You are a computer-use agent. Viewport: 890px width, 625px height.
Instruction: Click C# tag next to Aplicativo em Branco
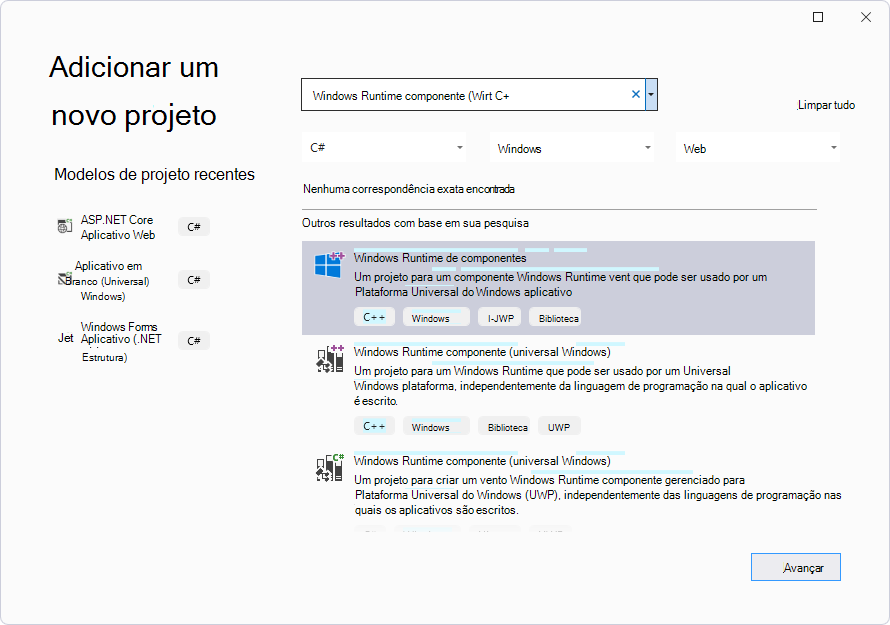[194, 280]
